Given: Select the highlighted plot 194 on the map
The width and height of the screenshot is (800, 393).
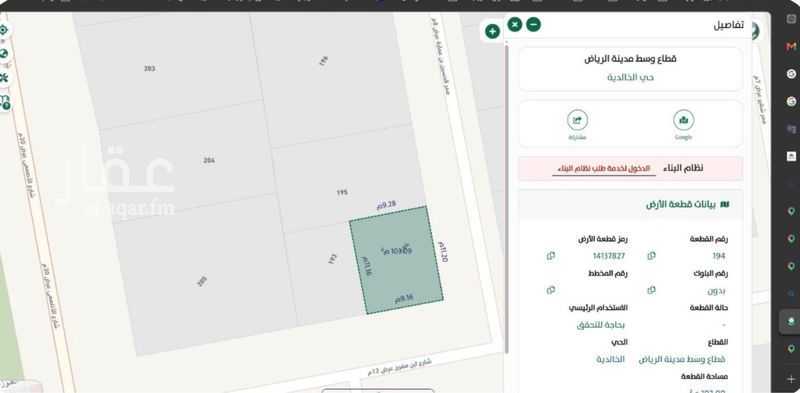Looking at the screenshot, I should 397,260.
